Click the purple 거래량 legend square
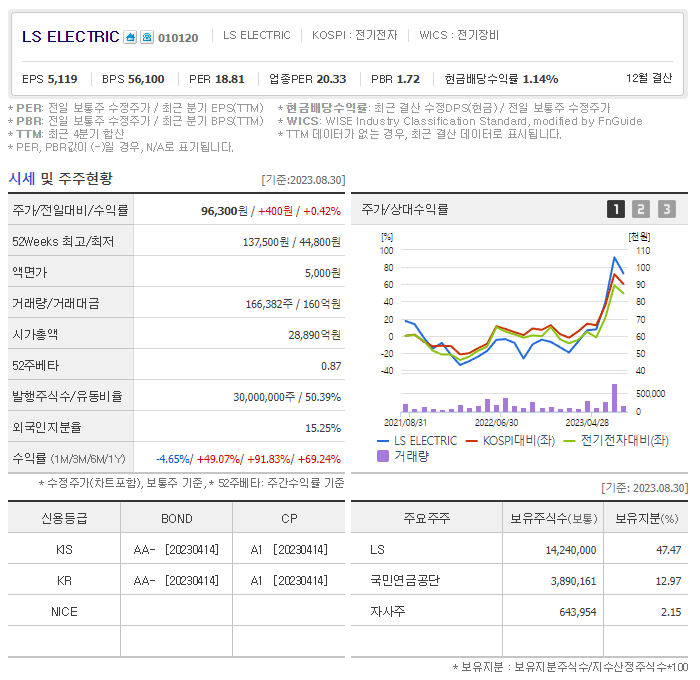The width and height of the screenshot is (700, 680). pos(383,456)
